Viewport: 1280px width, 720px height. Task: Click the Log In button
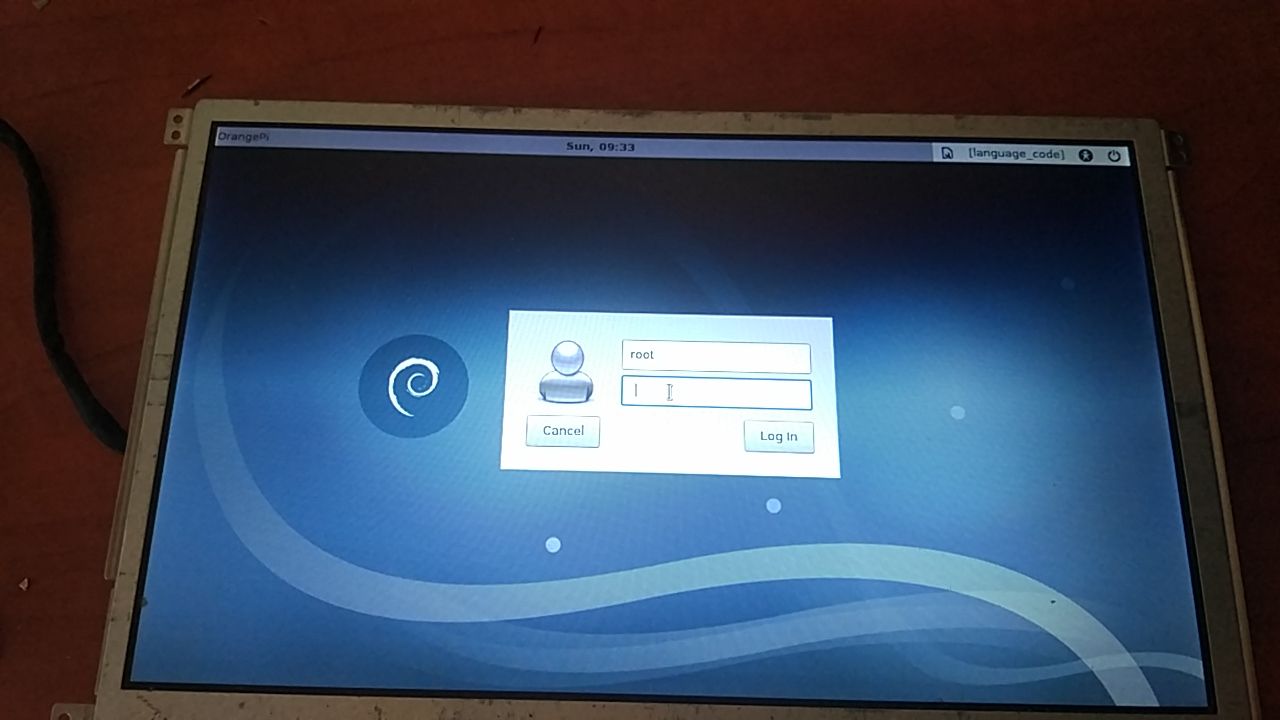(x=779, y=436)
